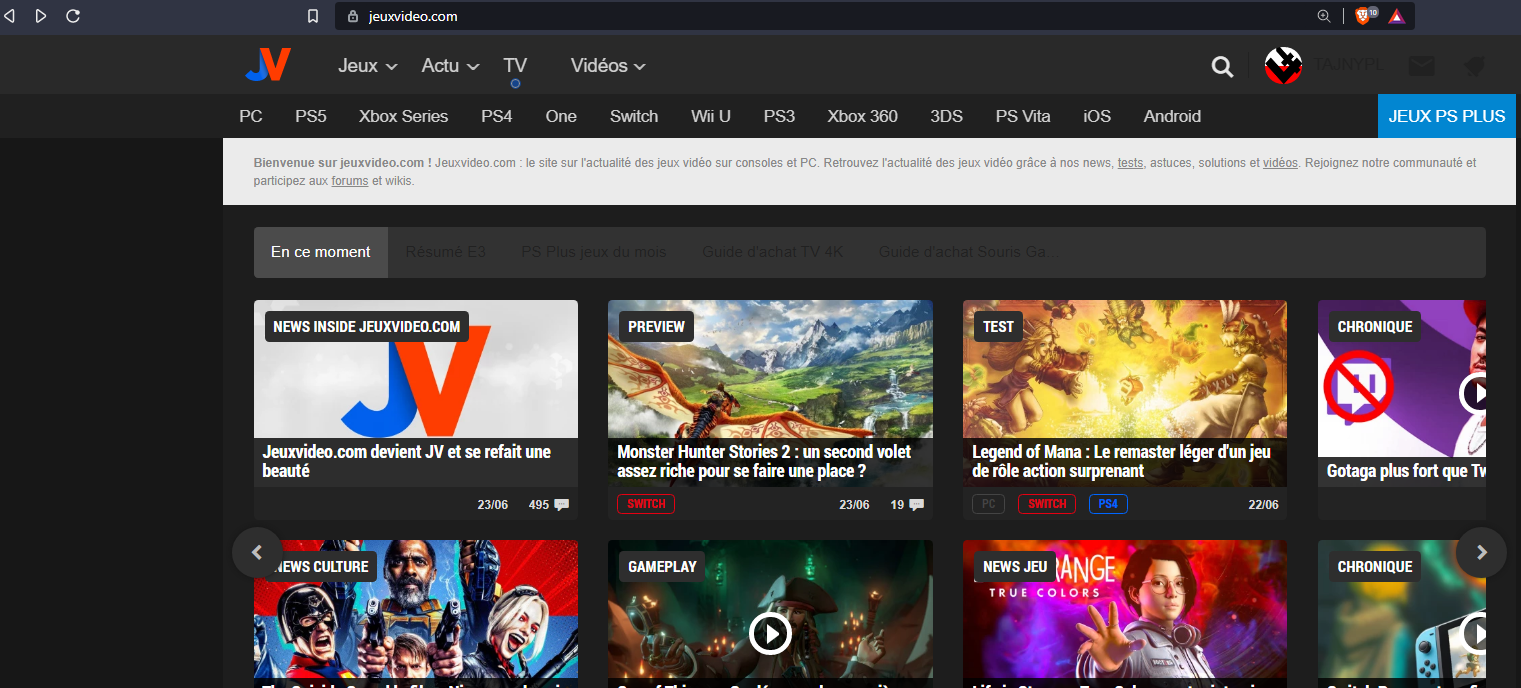Open the Legend of Mana test thumbnail
The width and height of the screenshot is (1521, 688).
[1125, 369]
